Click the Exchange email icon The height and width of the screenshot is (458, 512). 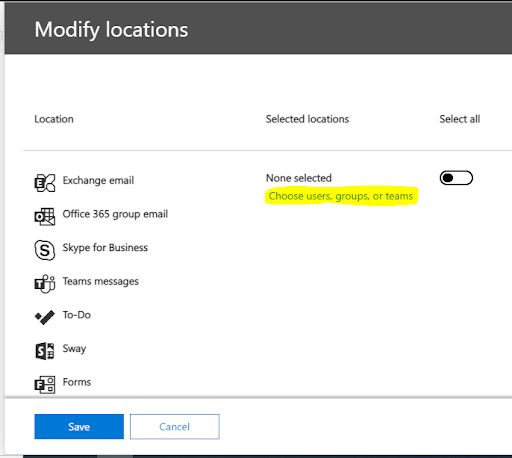point(45,183)
